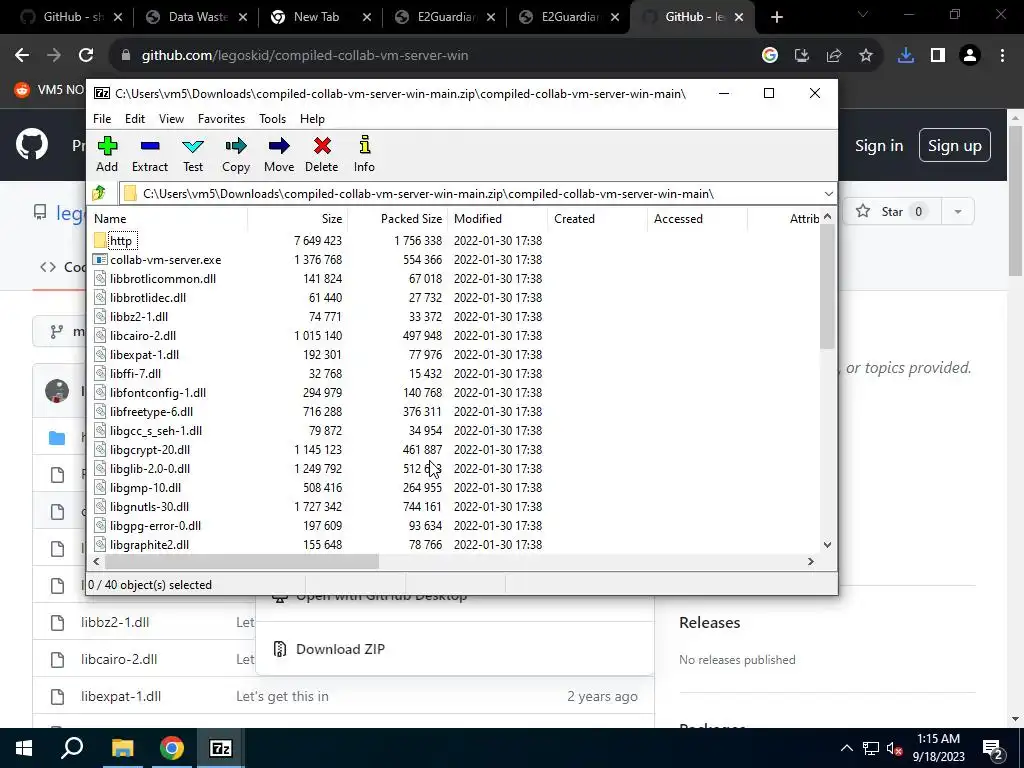Sort by Created column header
1024x768 pixels.
click(598, 219)
